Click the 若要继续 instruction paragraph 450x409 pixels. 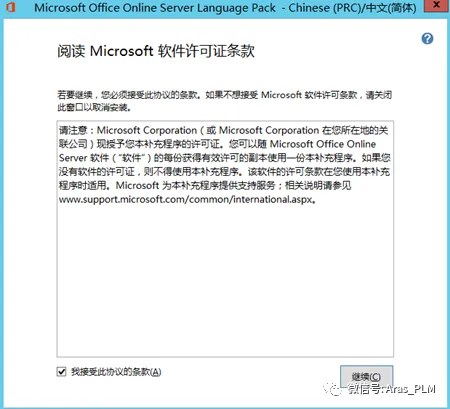(224, 101)
